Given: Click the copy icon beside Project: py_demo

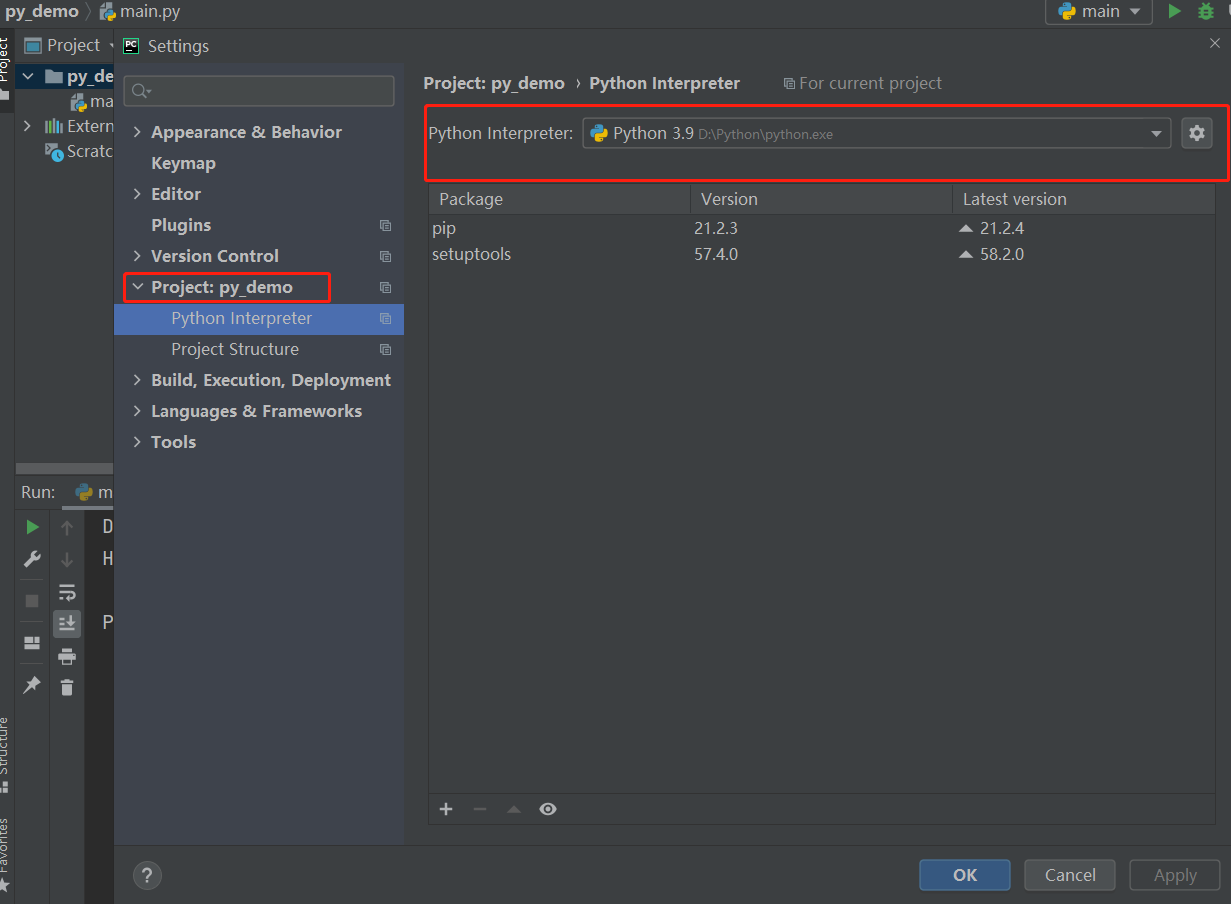Looking at the screenshot, I should (x=385, y=288).
